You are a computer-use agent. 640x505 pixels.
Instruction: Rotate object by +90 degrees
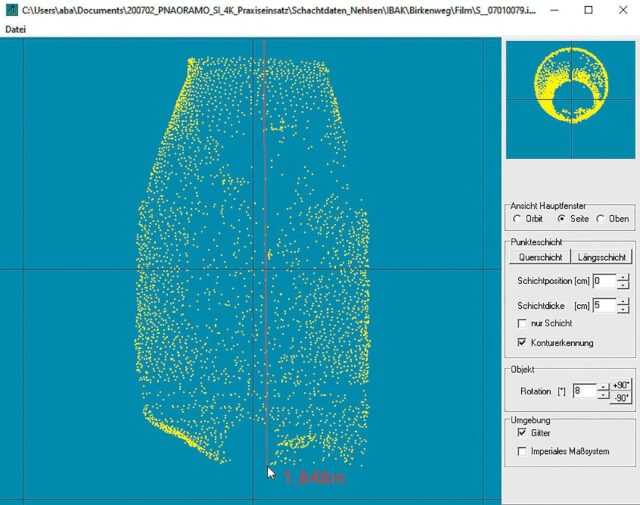[x=622, y=384]
